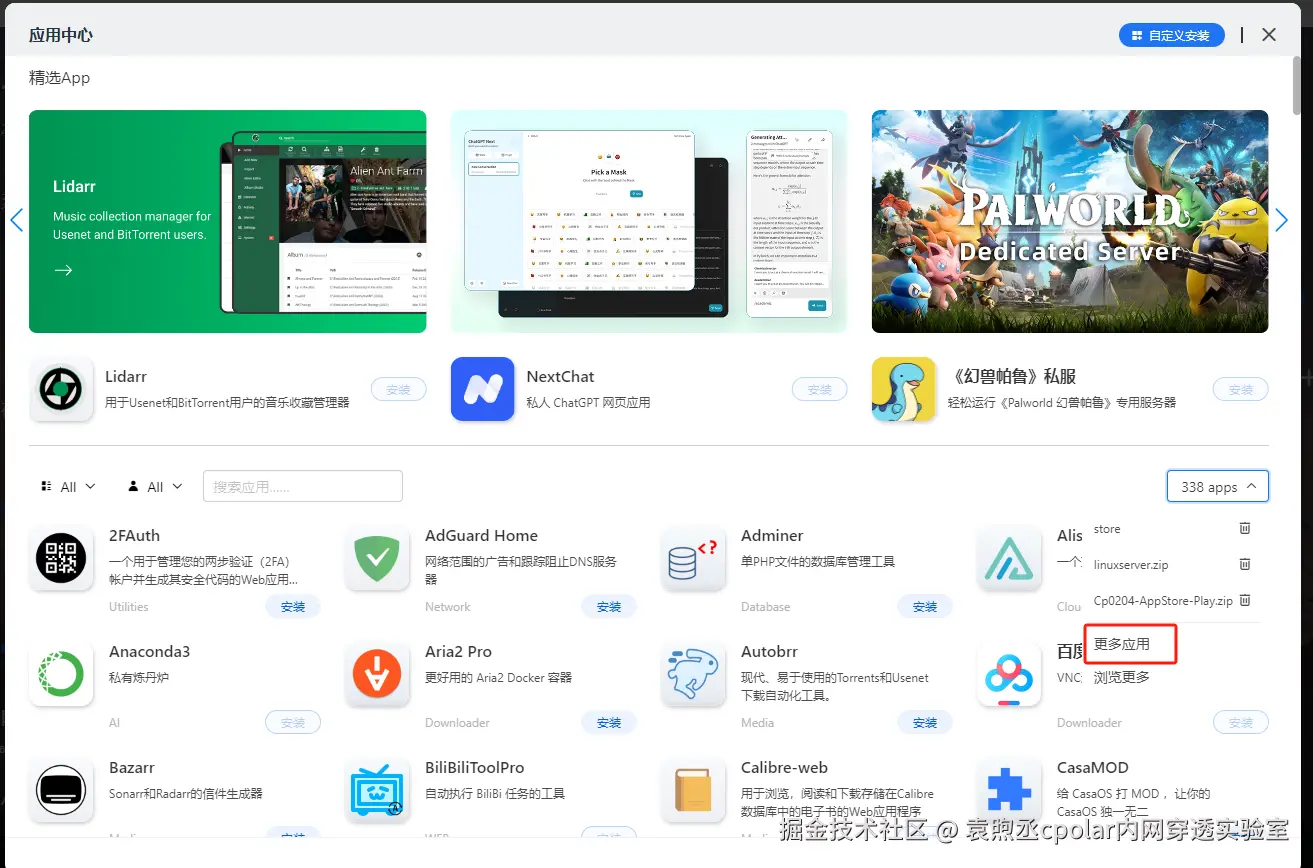The image size is (1313, 868).
Task: Collapse the 338 apps source dropdown
Action: [1217, 487]
